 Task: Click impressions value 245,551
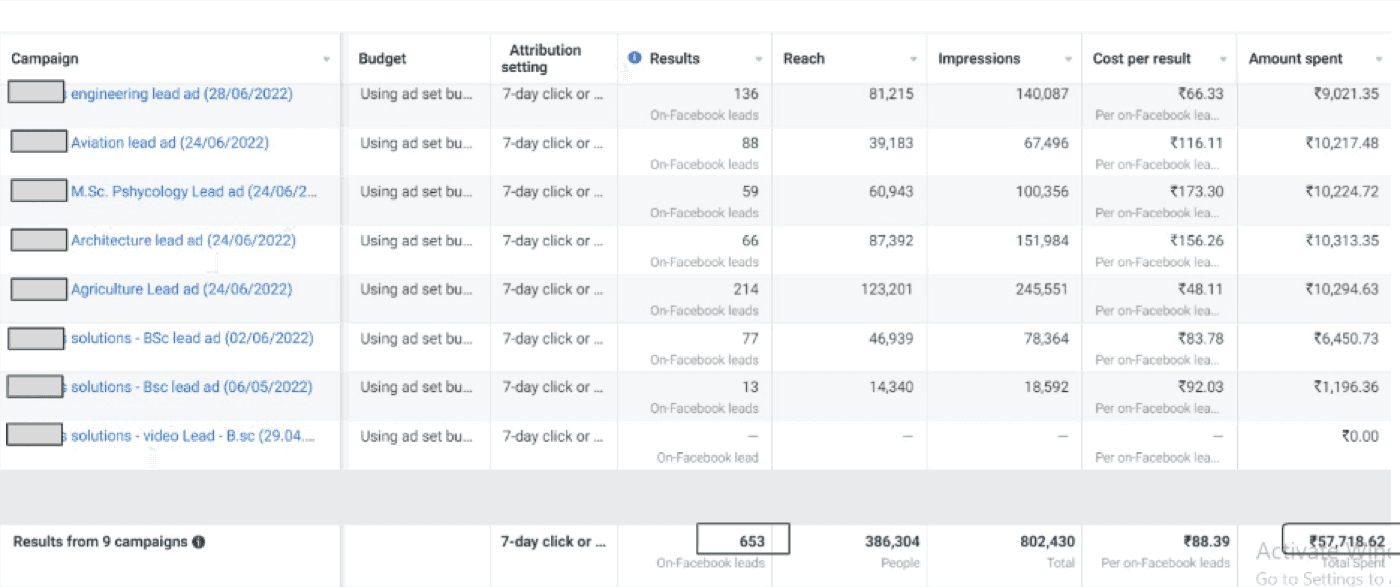[x=1040, y=290]
